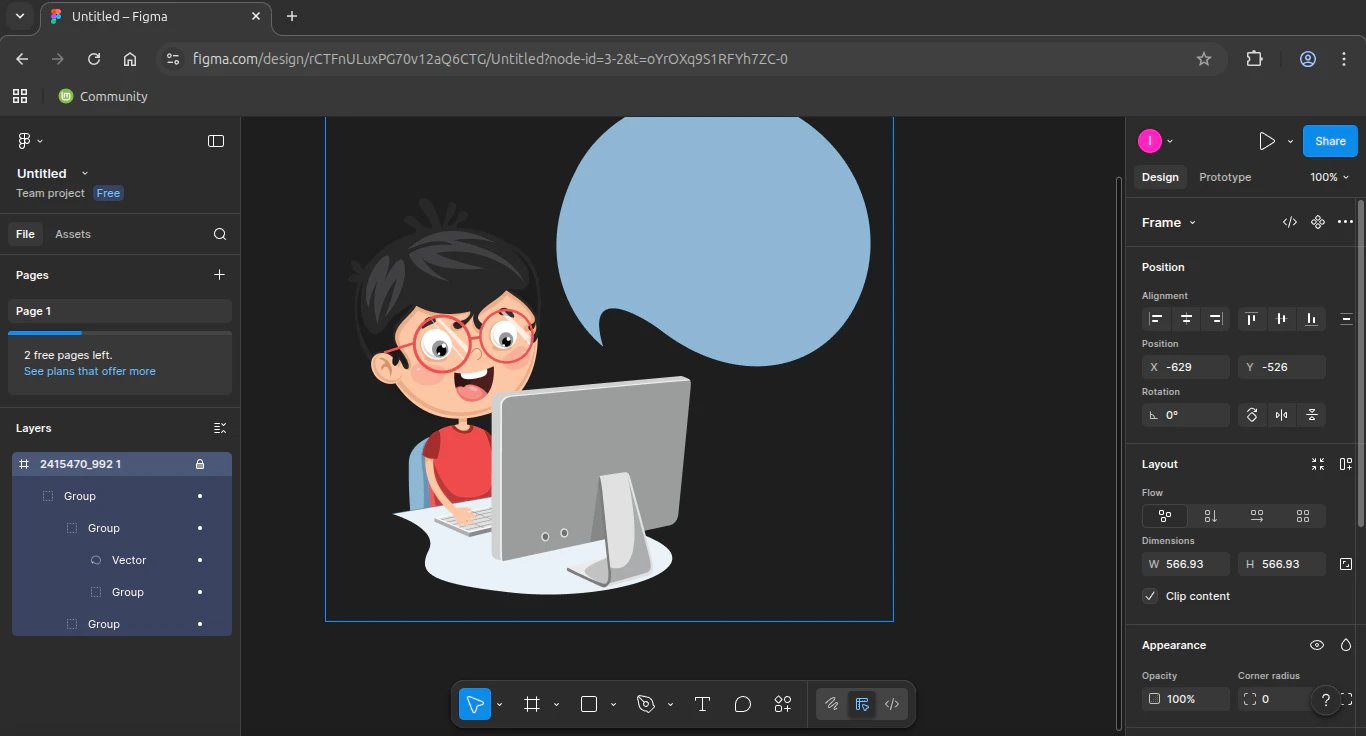Open the Frame type dropdown
This screenshot has height=736, width=1366.
click(x=1169, y=222)
